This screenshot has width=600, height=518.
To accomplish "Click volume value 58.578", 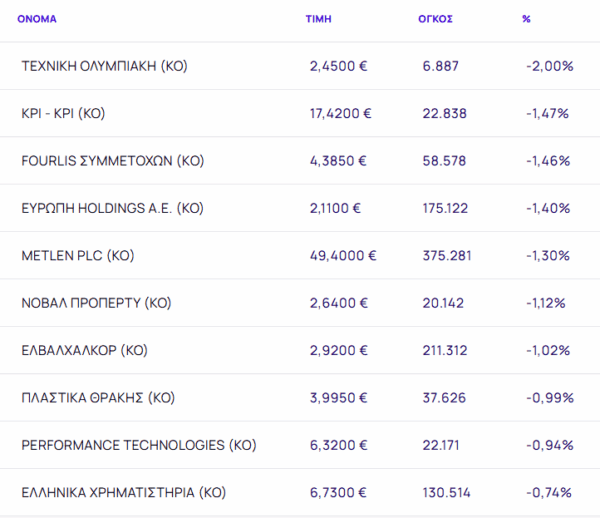I will click(x=444, y=161).
